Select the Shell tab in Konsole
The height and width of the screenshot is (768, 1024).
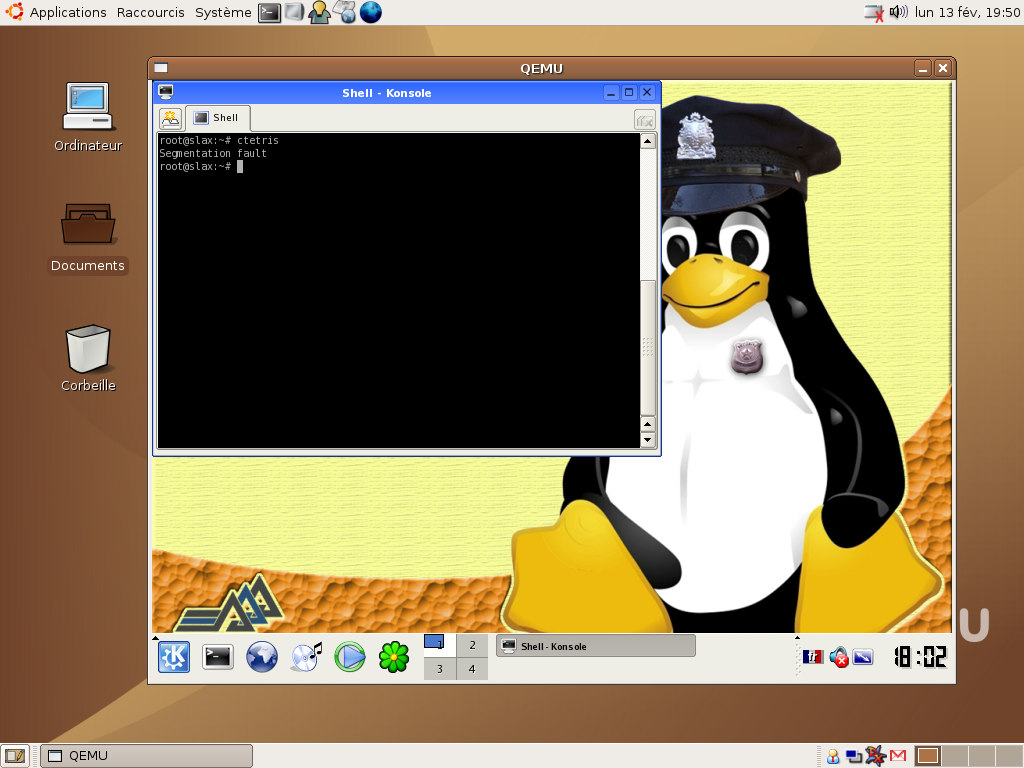[218, 118]
